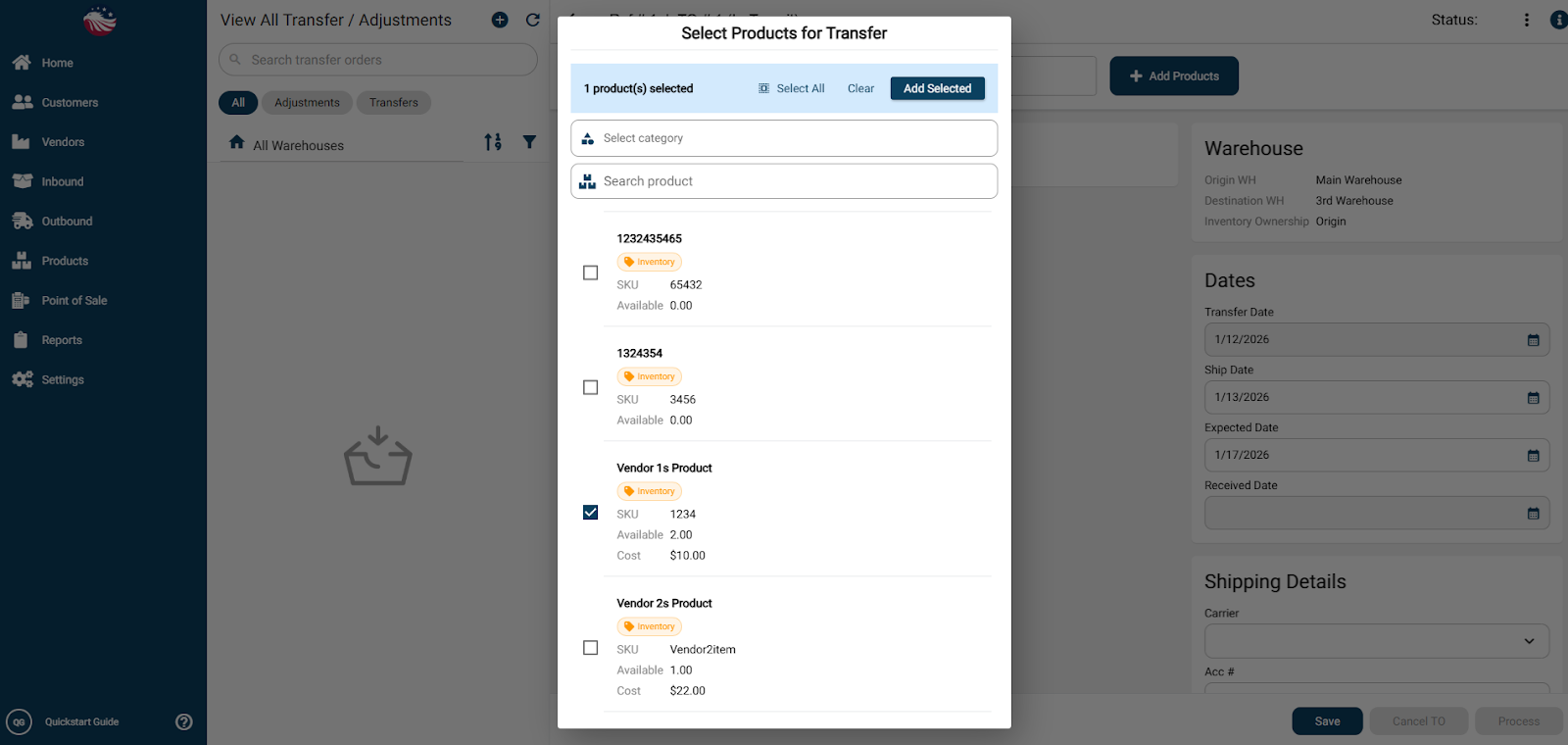Image resolution: width=1568 pixels, height=745 pixels.
Task: Open the All Warehouses selector
Action: coord(299,145)
